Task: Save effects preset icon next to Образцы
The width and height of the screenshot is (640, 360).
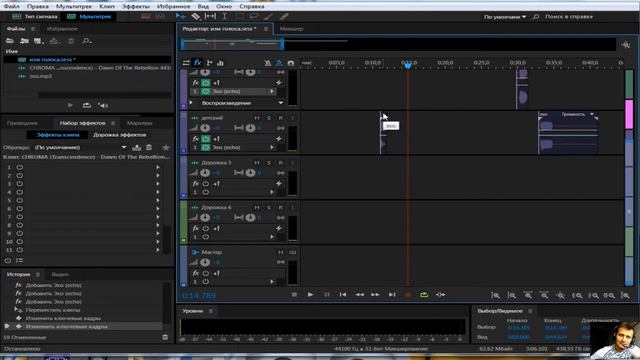Action: [x=137, y=147]
